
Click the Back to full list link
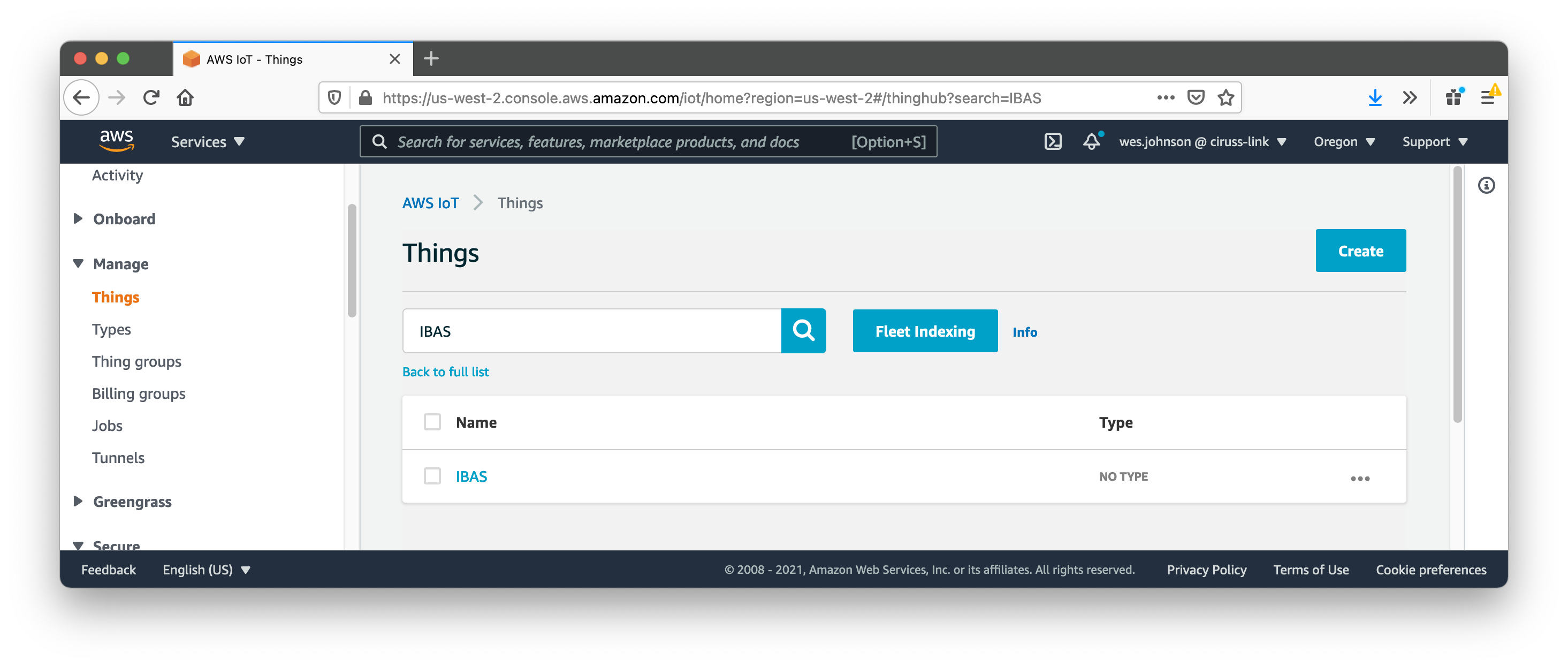(445, 372)
